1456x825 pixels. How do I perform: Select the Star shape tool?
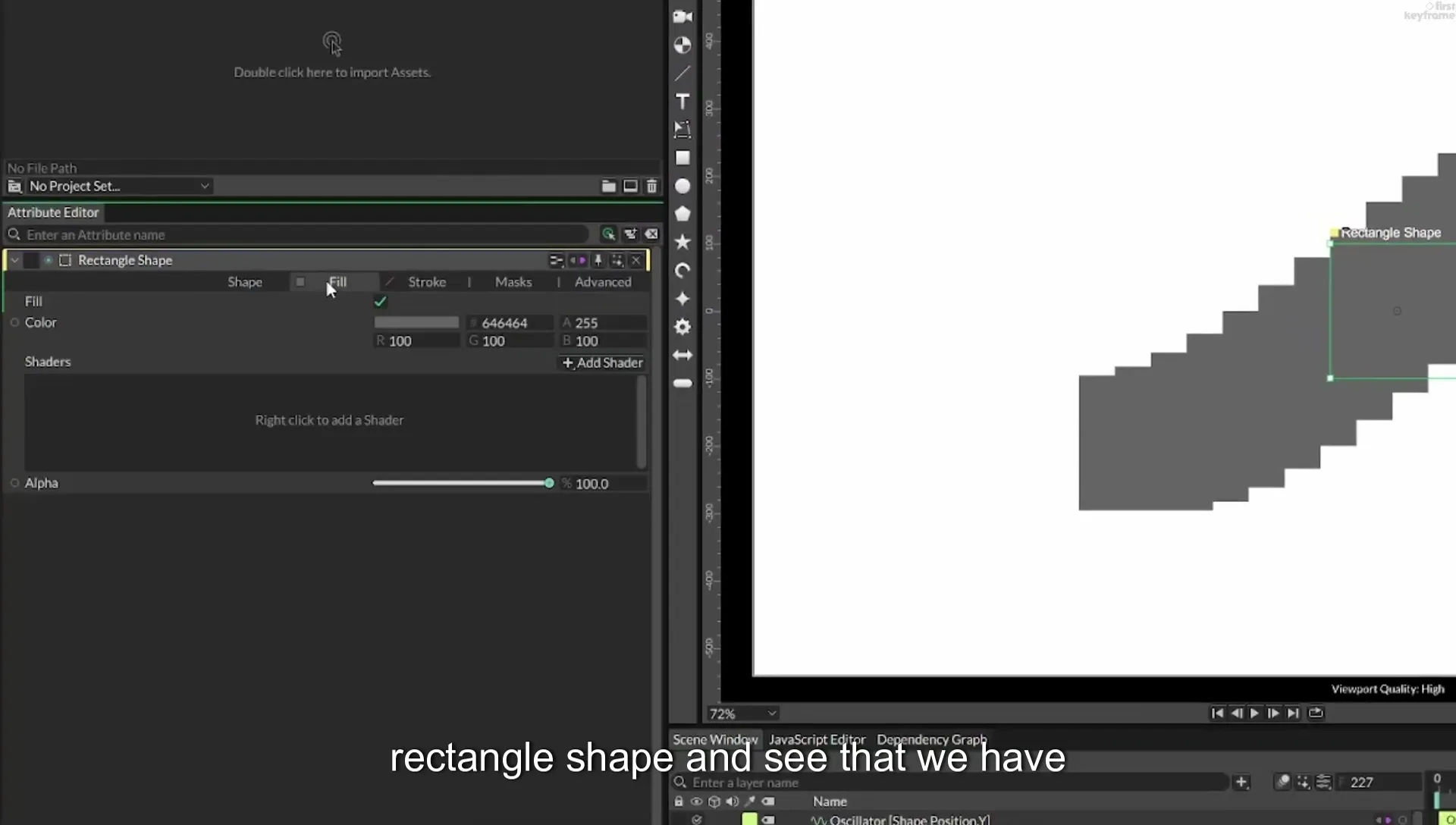click(682, 242)
